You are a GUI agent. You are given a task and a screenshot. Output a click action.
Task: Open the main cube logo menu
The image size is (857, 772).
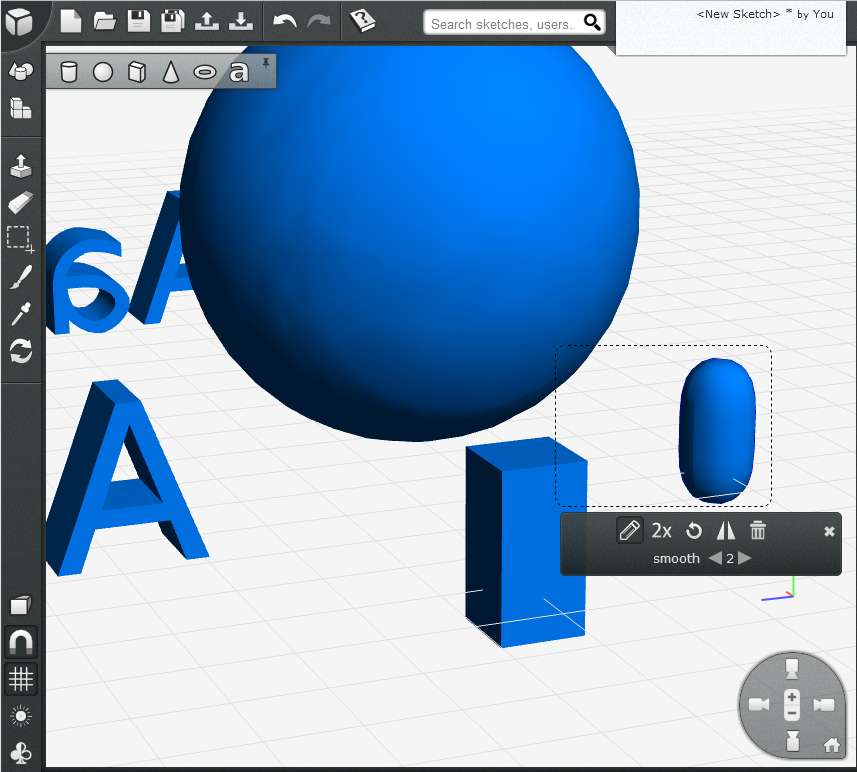tap(20, 22)
